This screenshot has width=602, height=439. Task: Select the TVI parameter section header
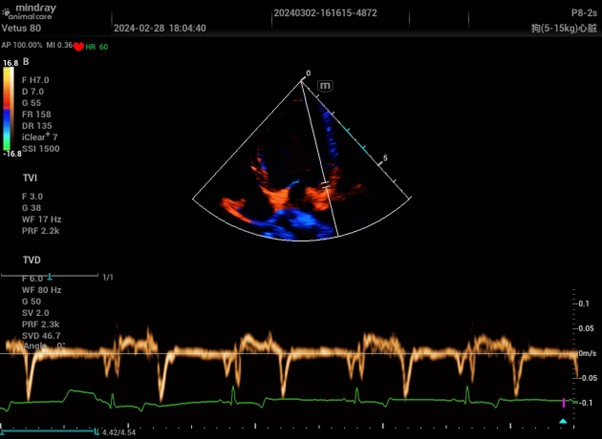click(x=30, y=178)
